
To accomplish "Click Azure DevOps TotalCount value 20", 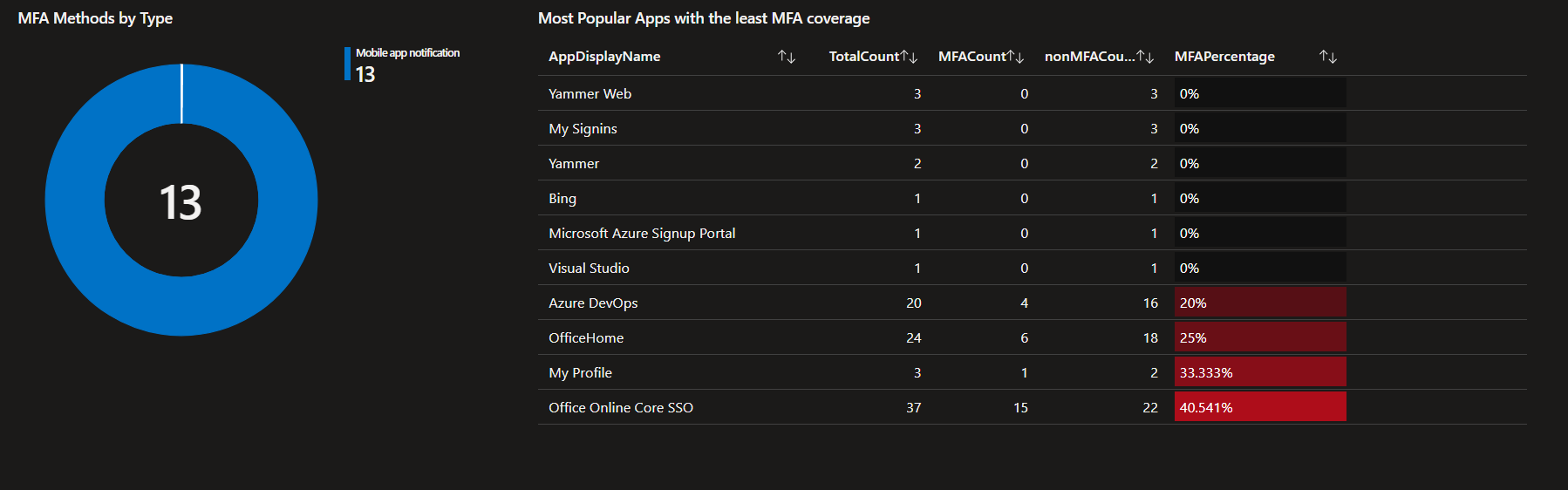I will pyautogui.click(x=913, y=303).
